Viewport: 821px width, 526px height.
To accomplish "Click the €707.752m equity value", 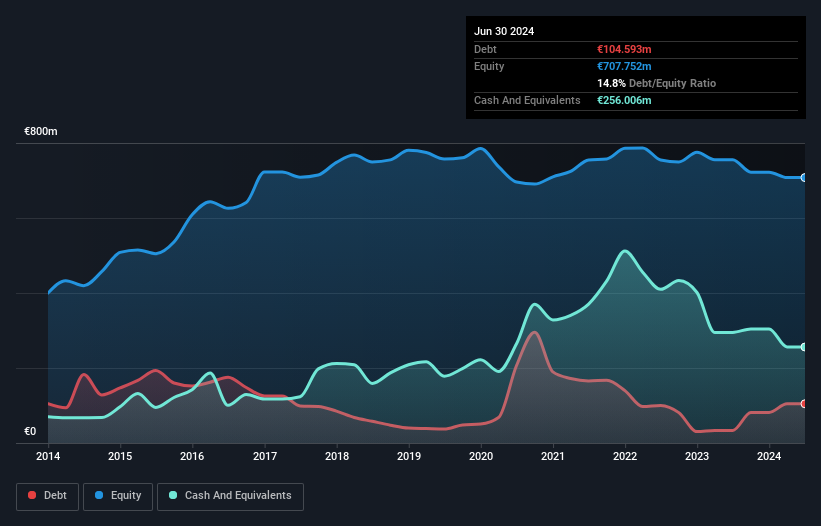I will 624,66.
